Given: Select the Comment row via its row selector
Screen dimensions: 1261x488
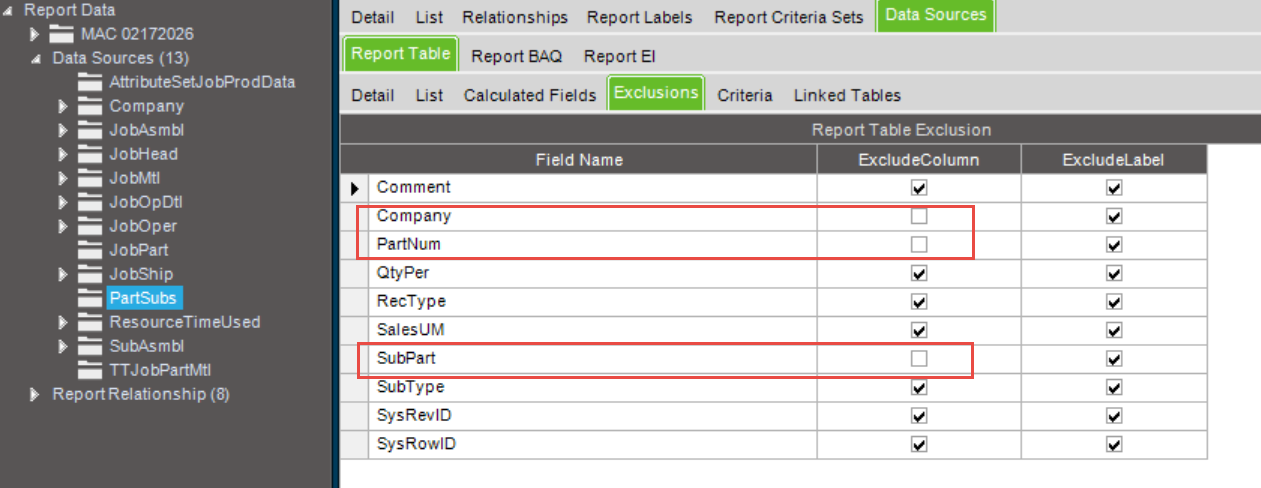Looking at the screenshot, I should pos(354,188).
